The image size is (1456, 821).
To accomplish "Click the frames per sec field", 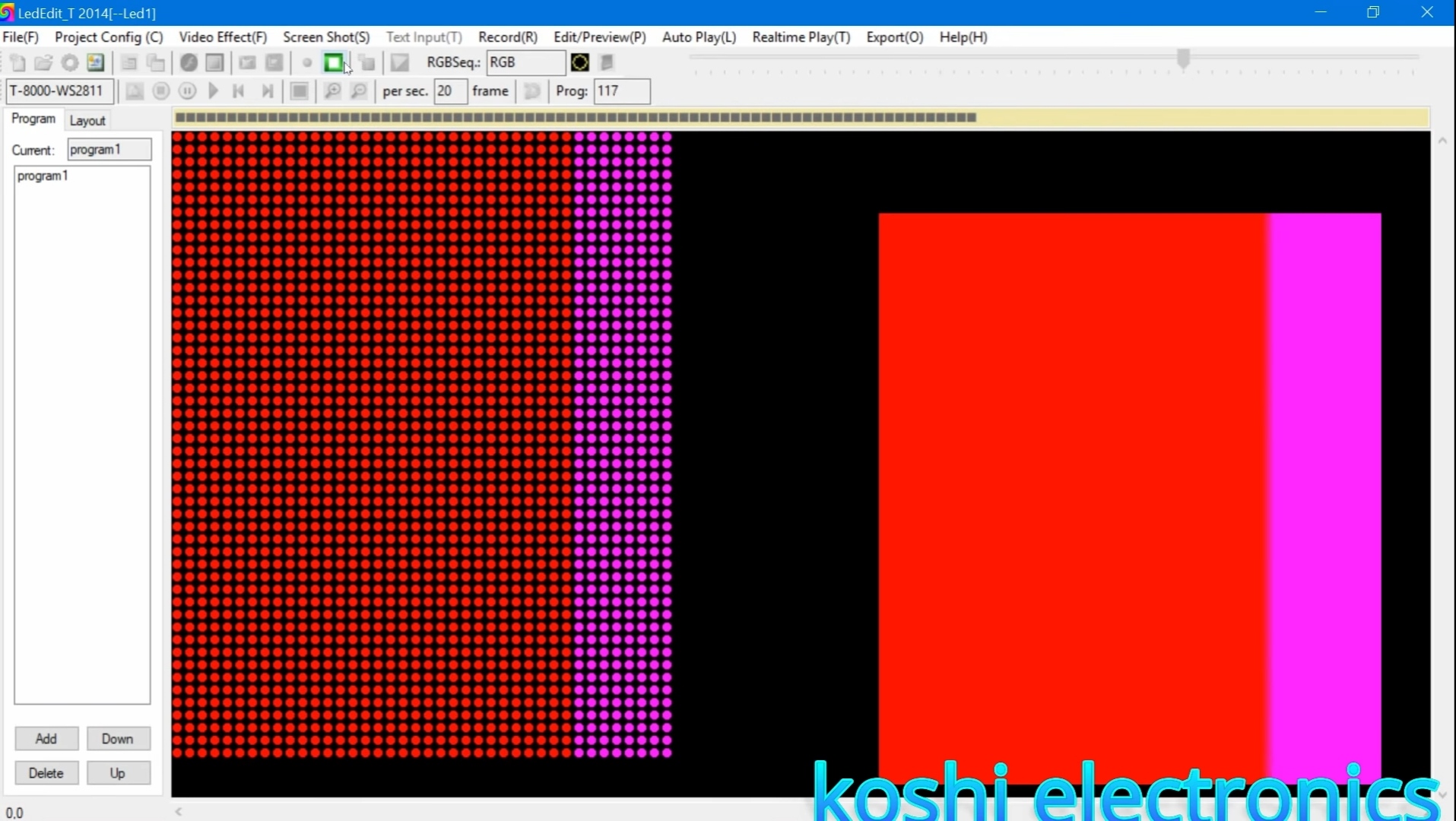I will [450, 91].
